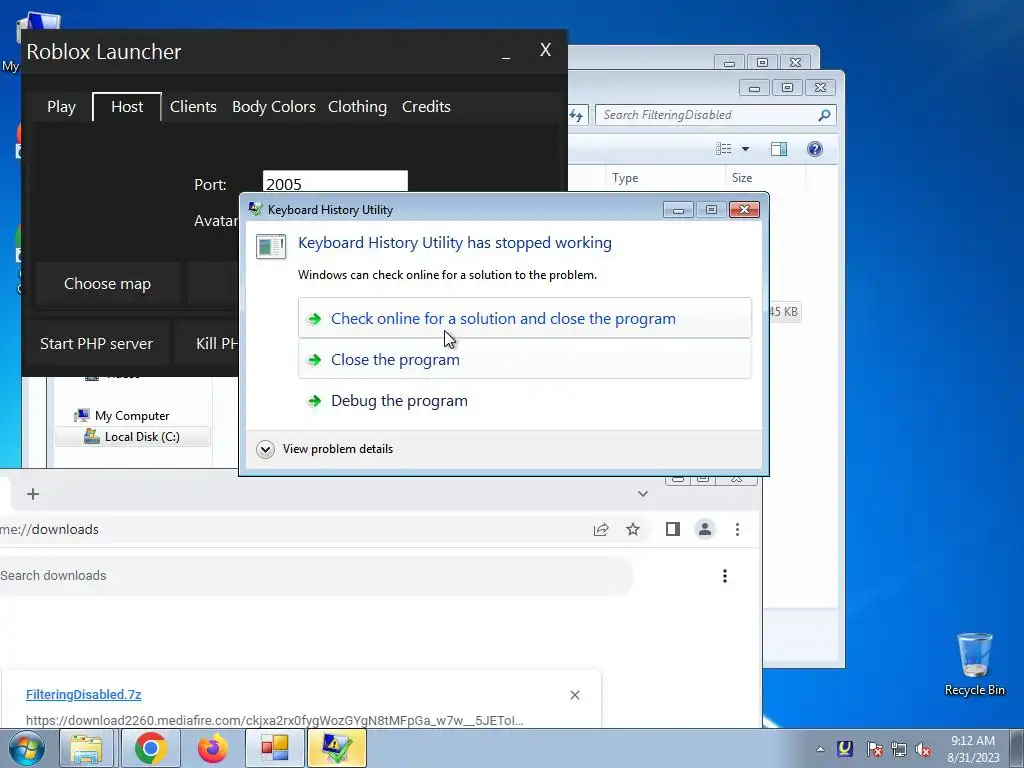This screenshot has height=768, width=1024.
Task: Open the Chrome profile avatar icon
Action: click(705, 529)
